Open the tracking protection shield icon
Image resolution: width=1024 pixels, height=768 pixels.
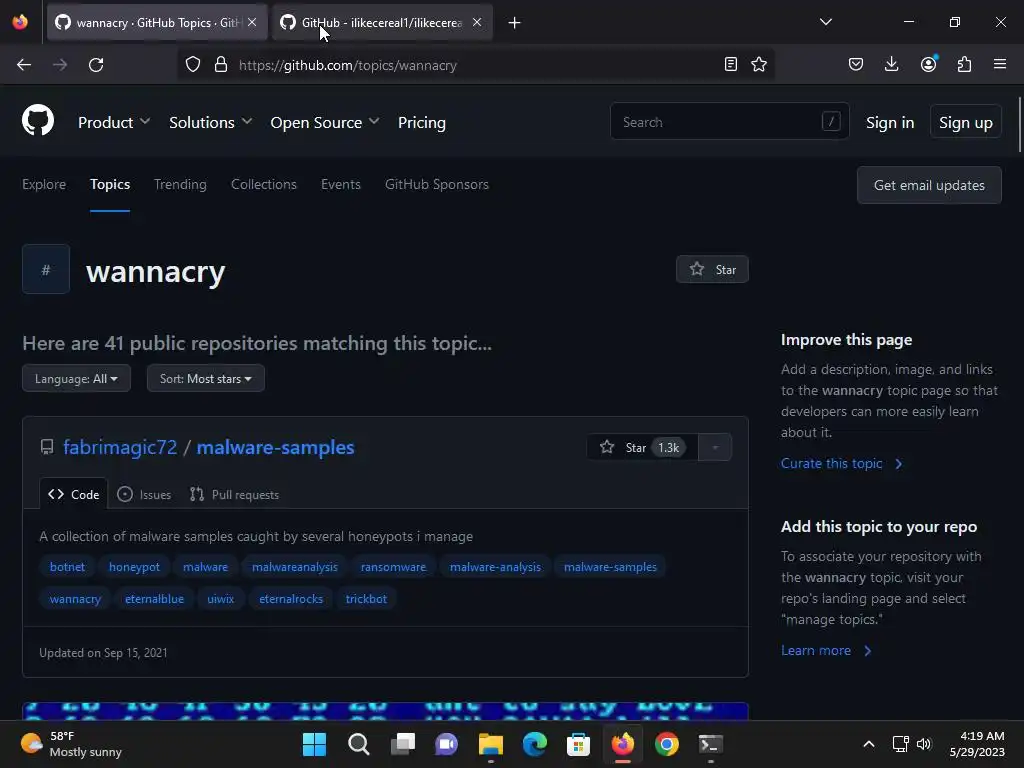193,65
